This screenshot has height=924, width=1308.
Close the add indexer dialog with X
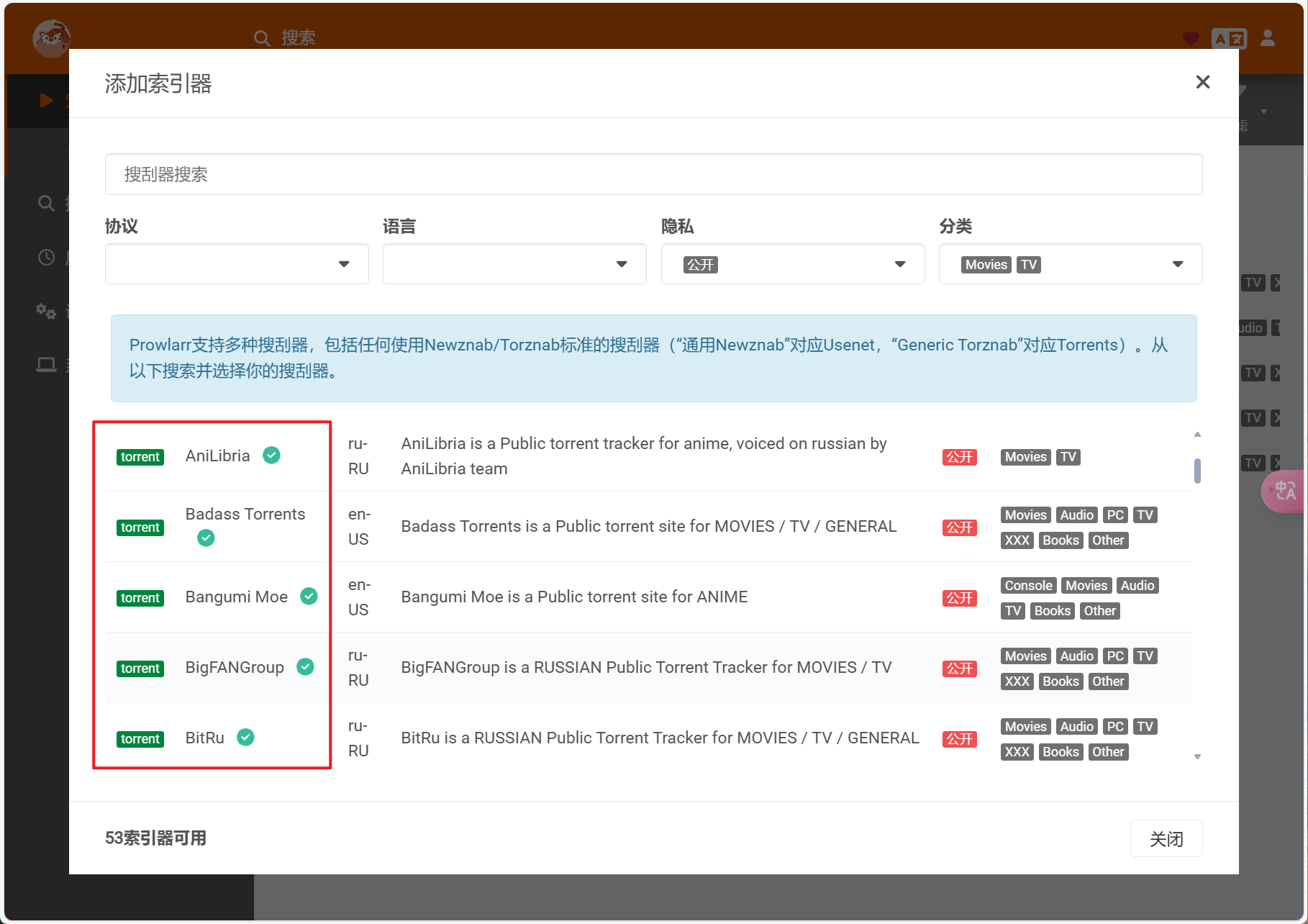[1202, 82]
